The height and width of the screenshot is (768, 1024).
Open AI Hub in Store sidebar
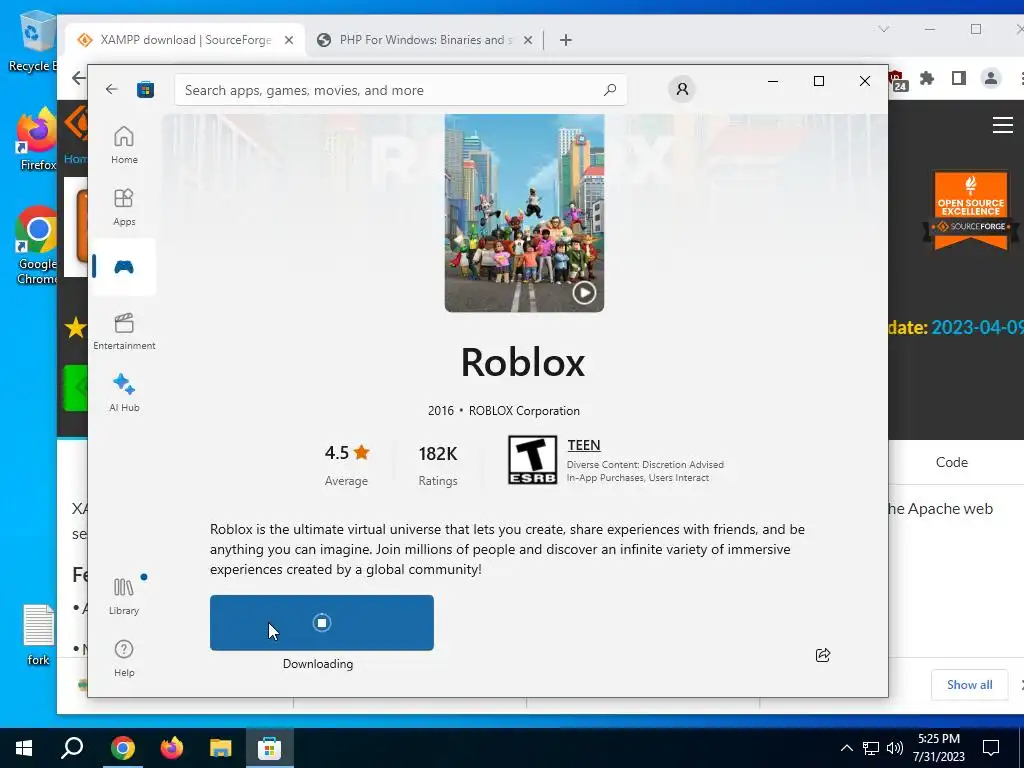pos(124,393)
